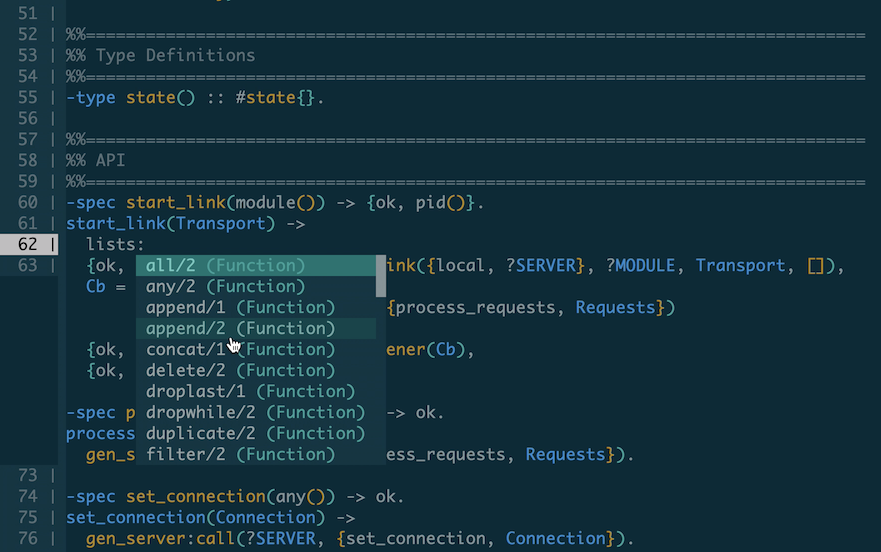Select delete/2 from the suggestions
This screenshot has height=552, width=881.
pyautogui.click(x=256, y=370)
